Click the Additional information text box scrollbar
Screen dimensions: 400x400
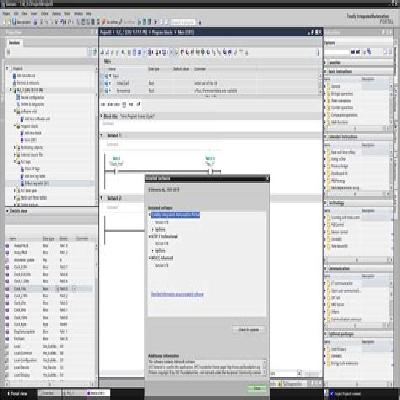pyautogui.click(x=265, y=367)
